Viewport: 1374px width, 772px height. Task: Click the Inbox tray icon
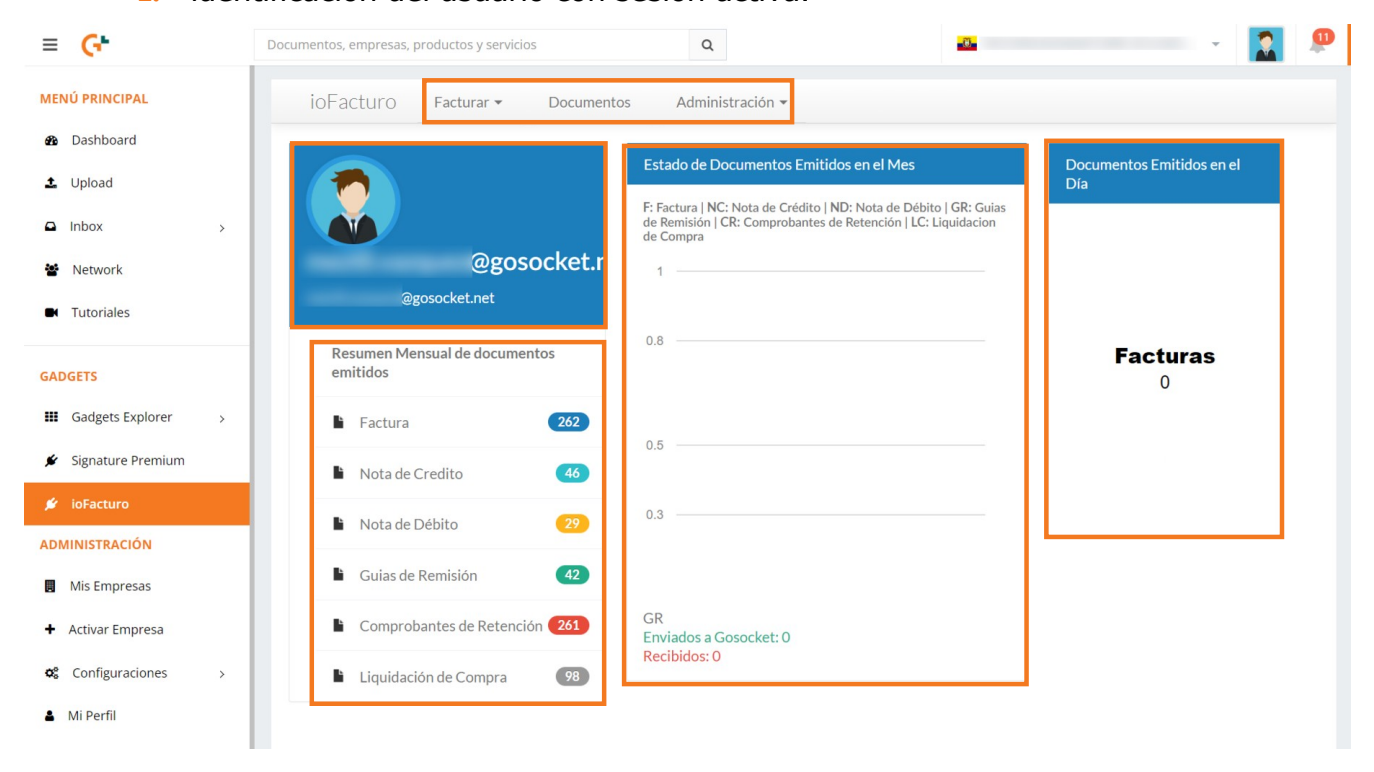coord(51,227)
